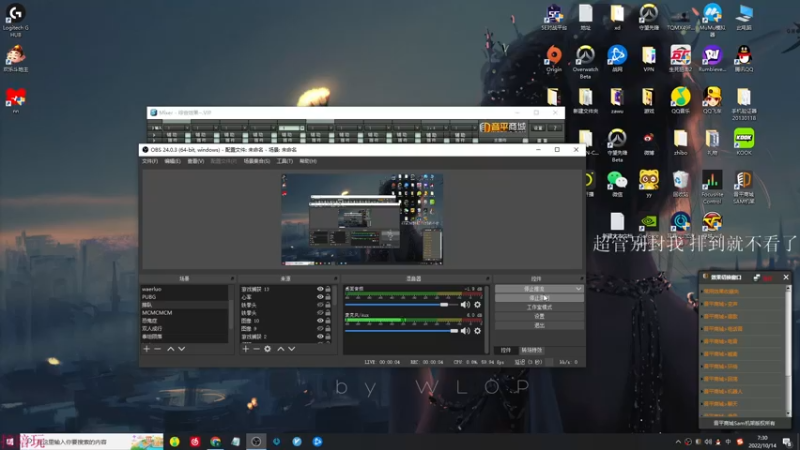
Task: Move the selected scene up
Action: pos(170,349)
